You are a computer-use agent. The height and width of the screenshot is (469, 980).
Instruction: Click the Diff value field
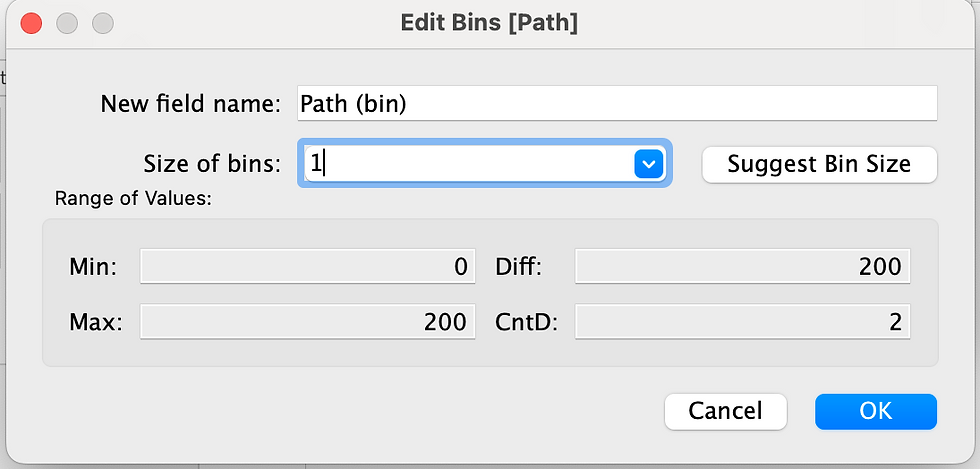click(742, 267)
